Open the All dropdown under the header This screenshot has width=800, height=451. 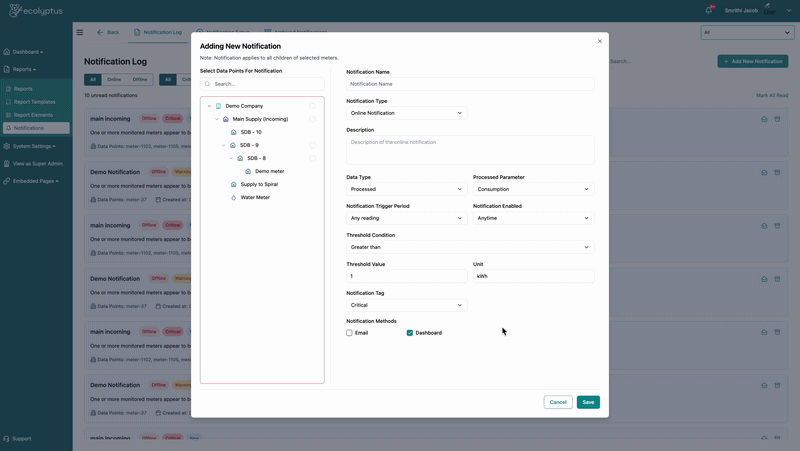pos(747,32)
